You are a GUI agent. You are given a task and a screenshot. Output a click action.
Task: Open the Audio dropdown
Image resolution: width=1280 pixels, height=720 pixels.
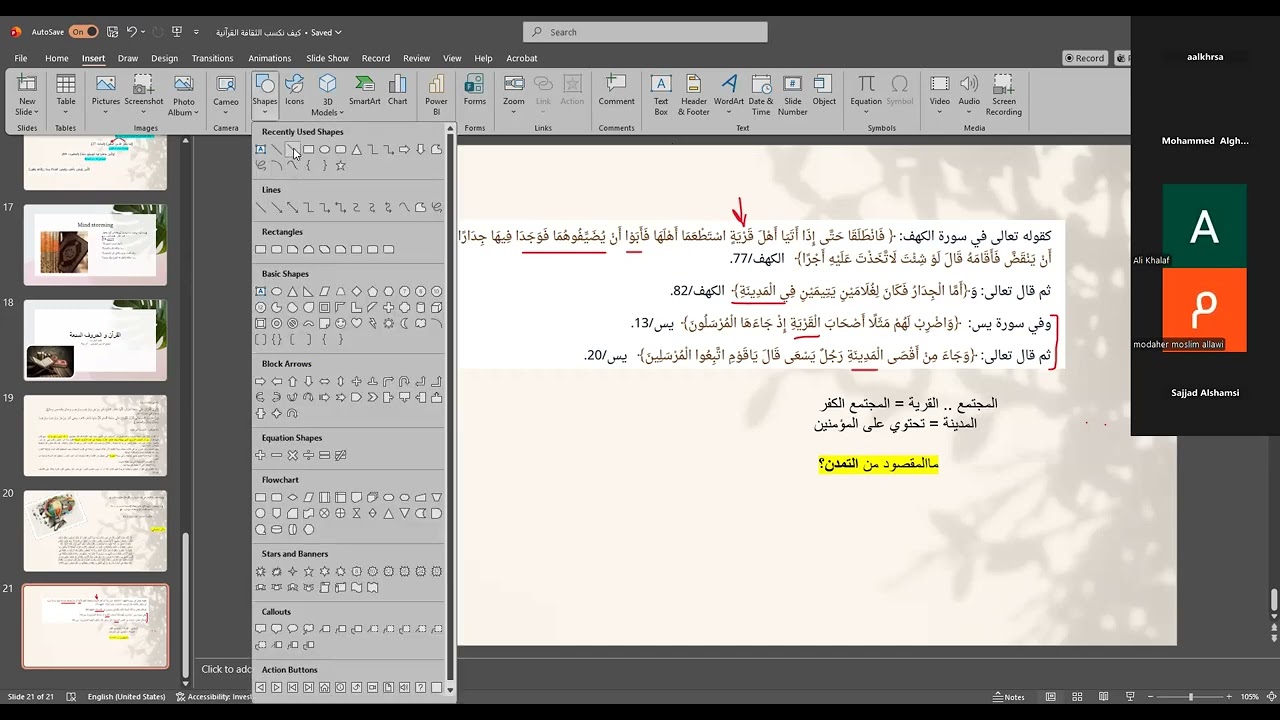(x=969, y=94)
